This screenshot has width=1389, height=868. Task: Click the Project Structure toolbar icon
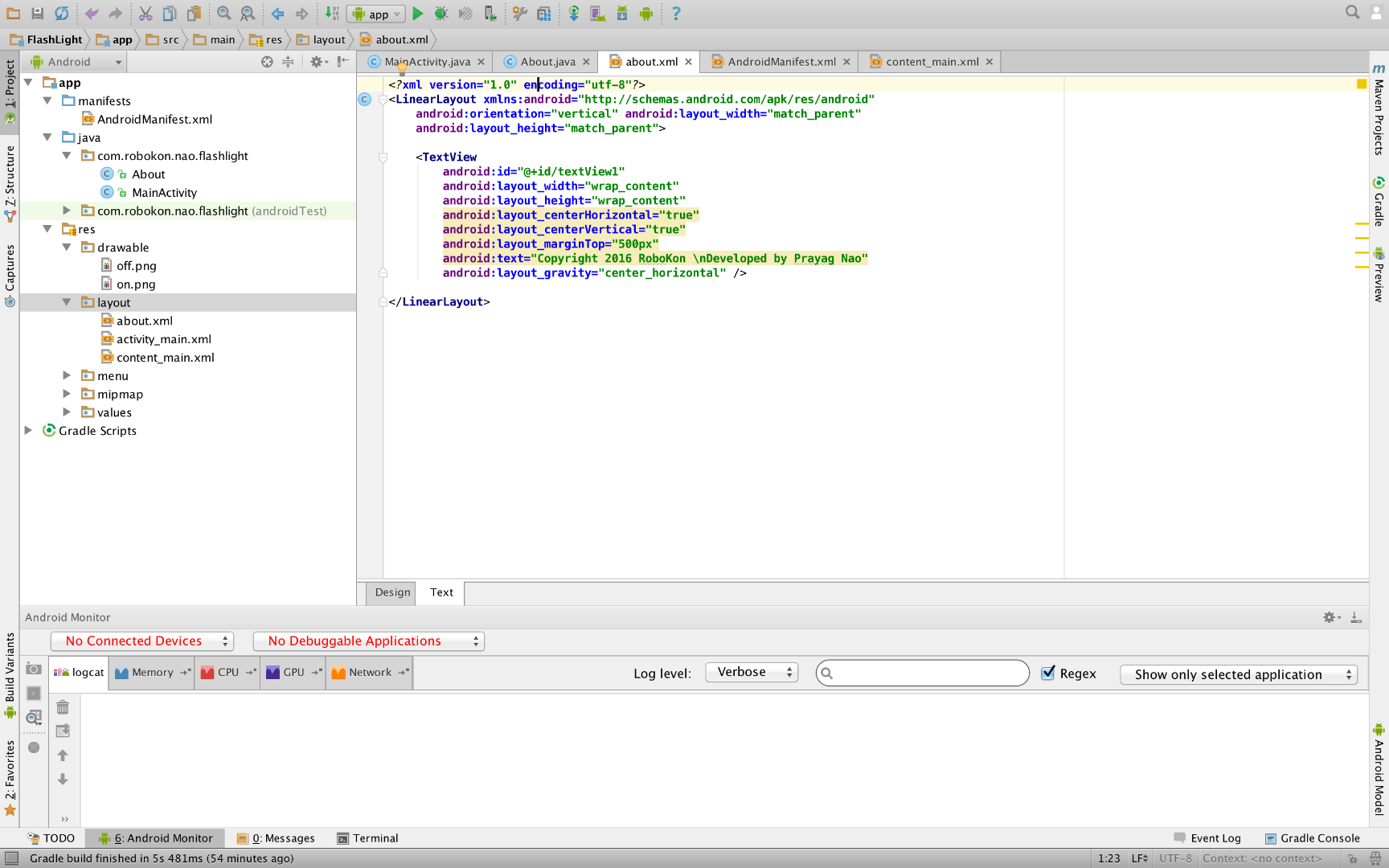coord(544,14)
